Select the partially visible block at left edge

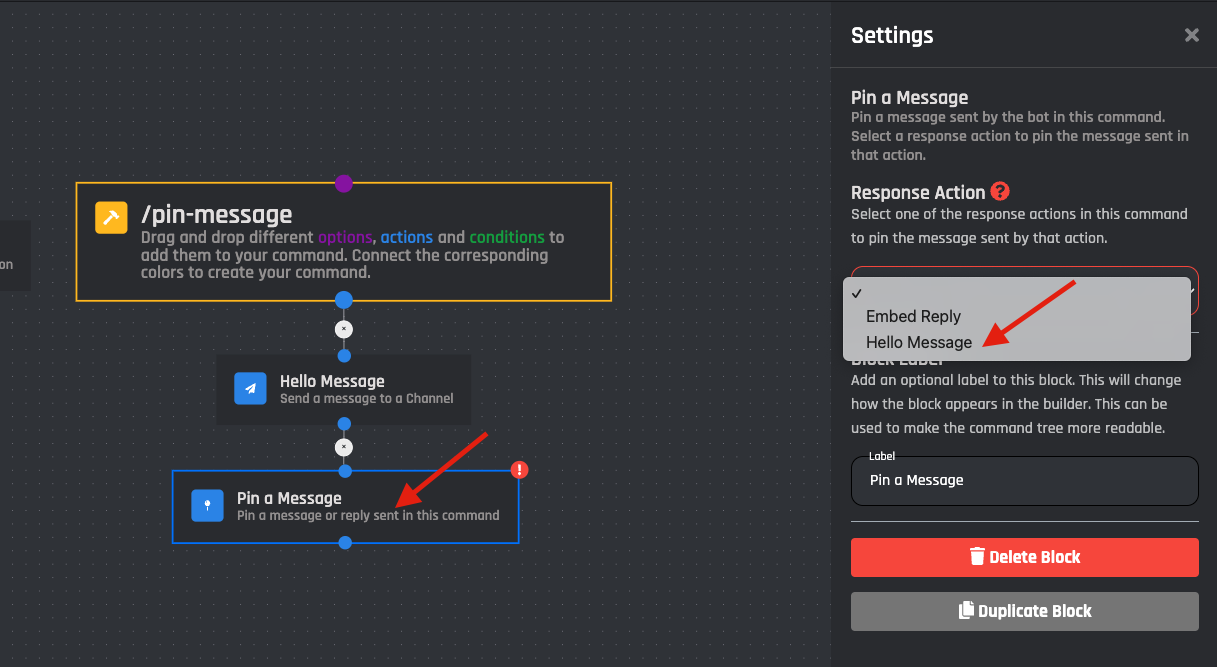pyautogui.click(x=12, y=257)
